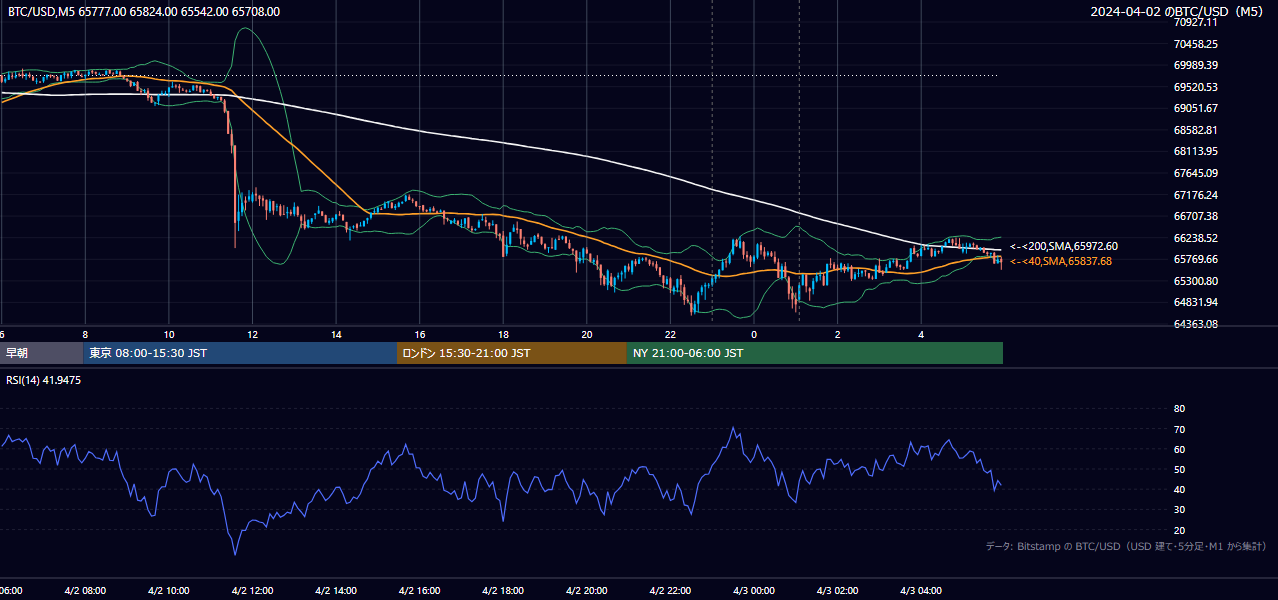The width and height of the screenshot is (1278, 600).
Task: Select the NY 21:00-06:00 JST session bar
Action: pyautogui.click(x=815, y=353)
